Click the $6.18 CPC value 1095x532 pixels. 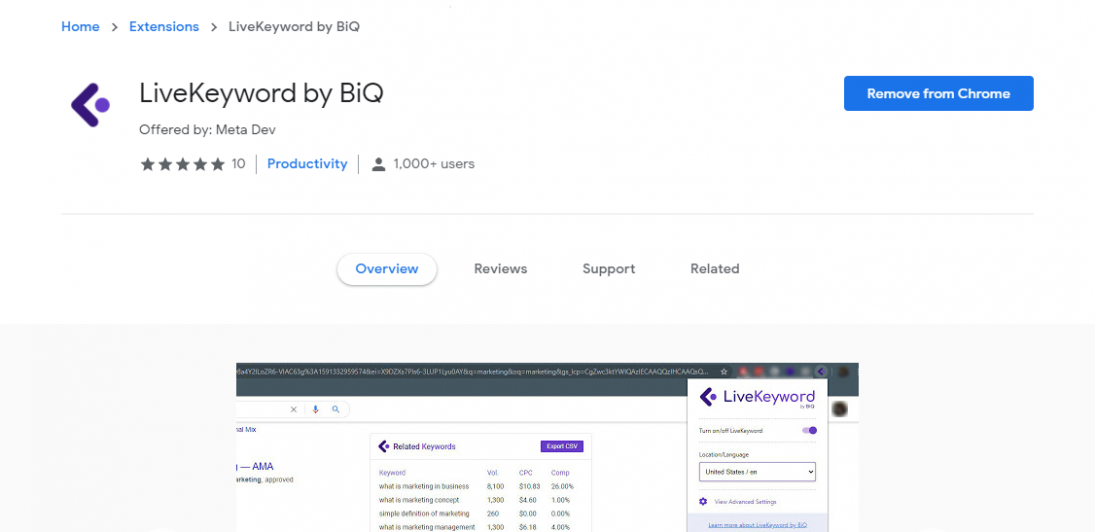click(x=527, y=528)
